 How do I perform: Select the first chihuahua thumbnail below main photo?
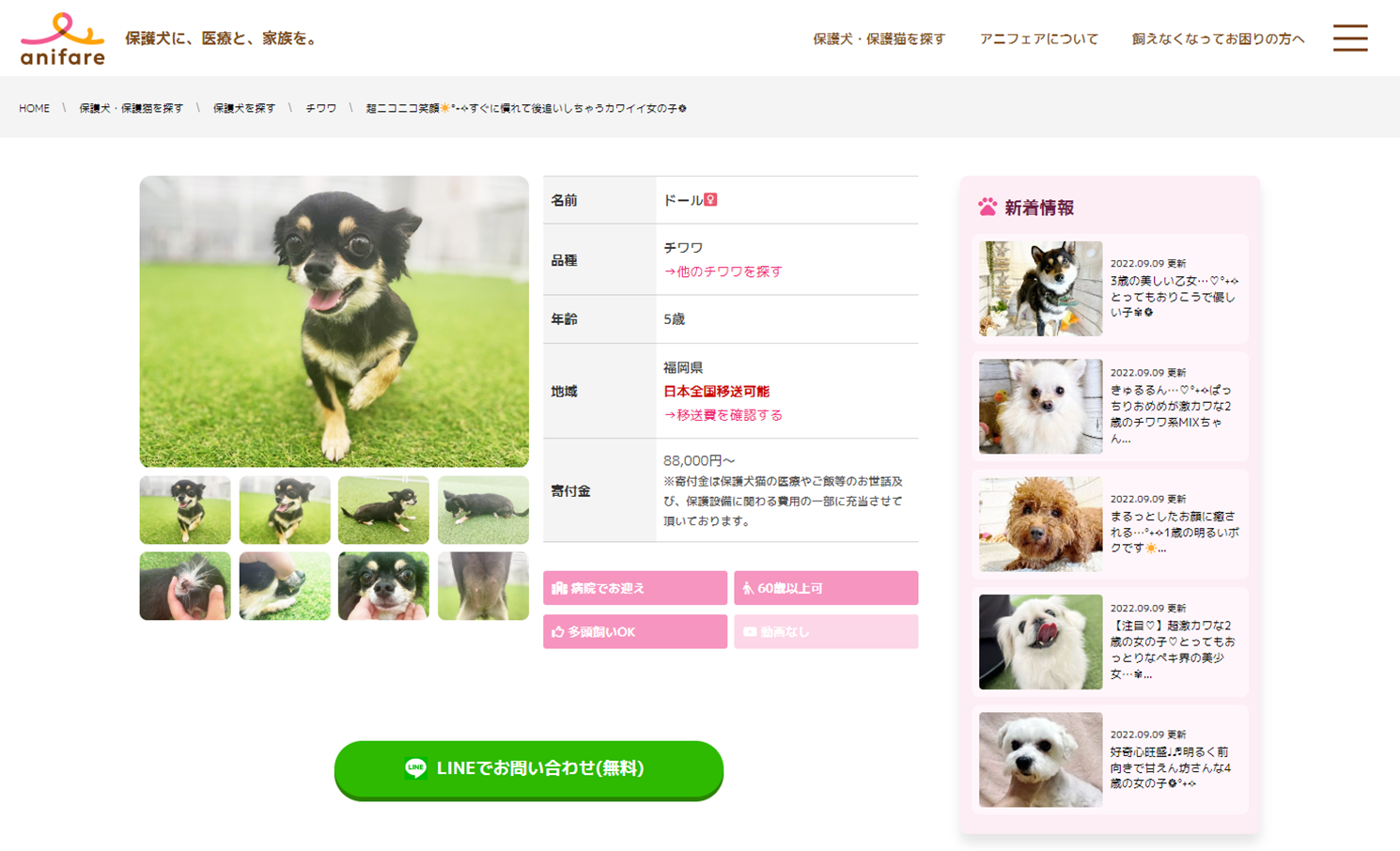point(185,510)
